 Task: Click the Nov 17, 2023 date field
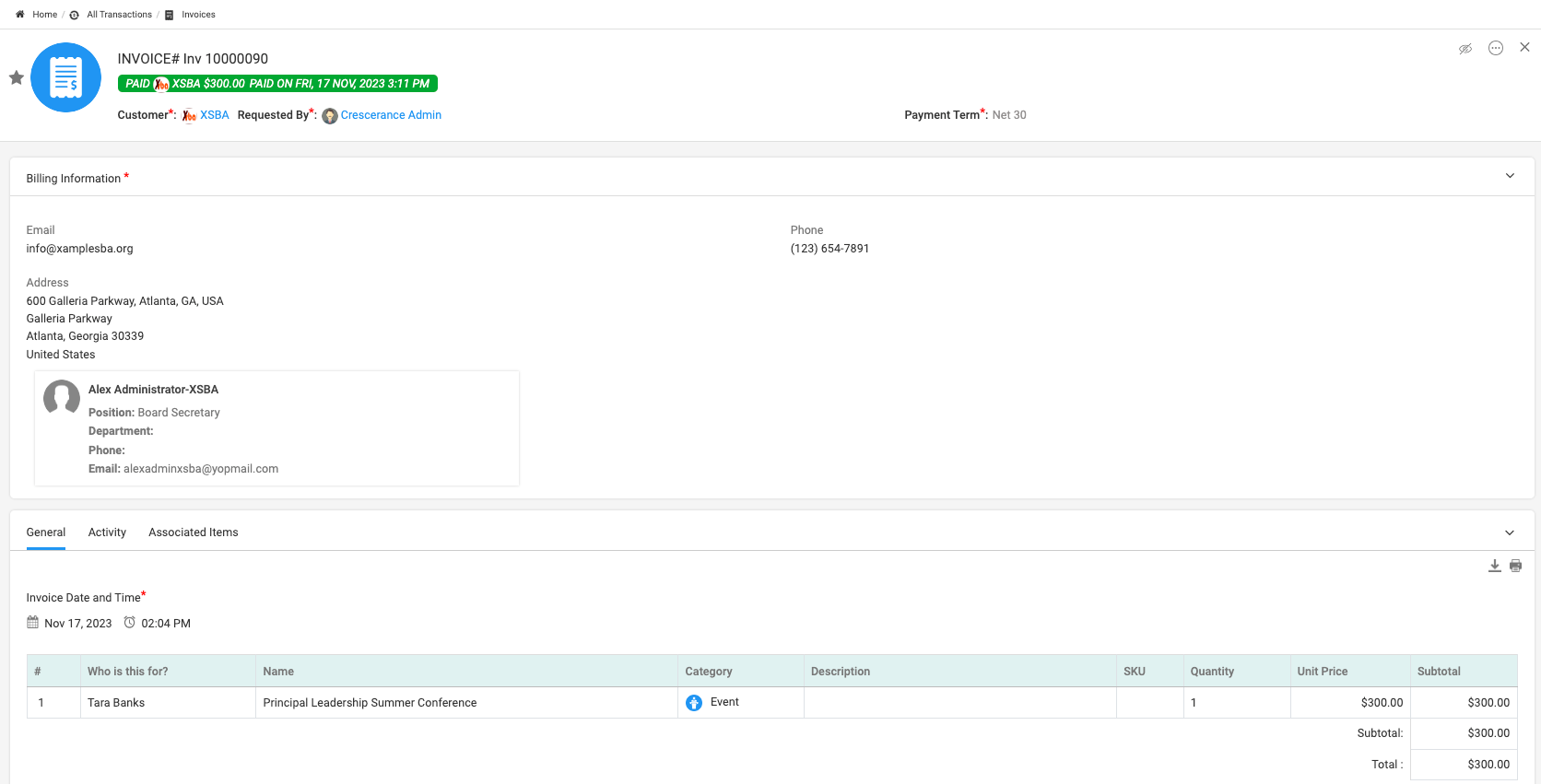tap(78, 624)
